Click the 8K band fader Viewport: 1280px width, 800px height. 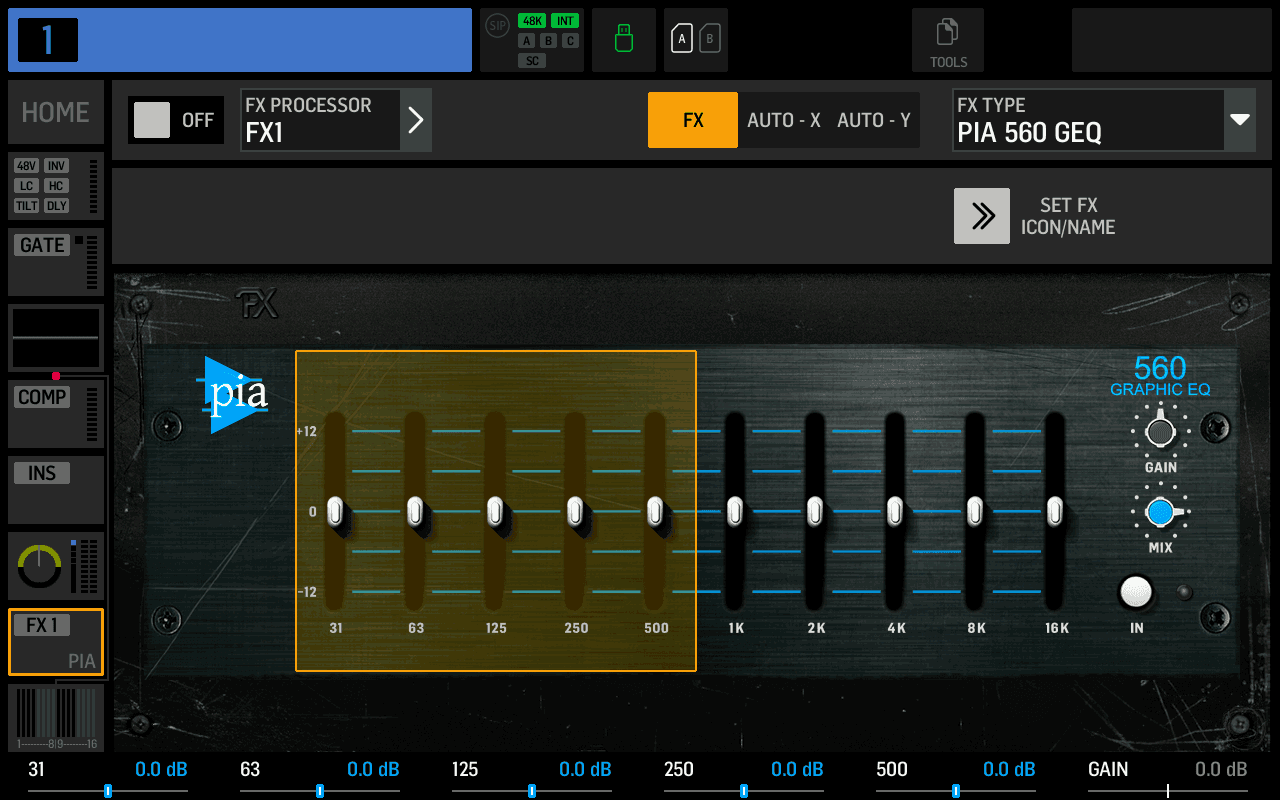(975, 511)
